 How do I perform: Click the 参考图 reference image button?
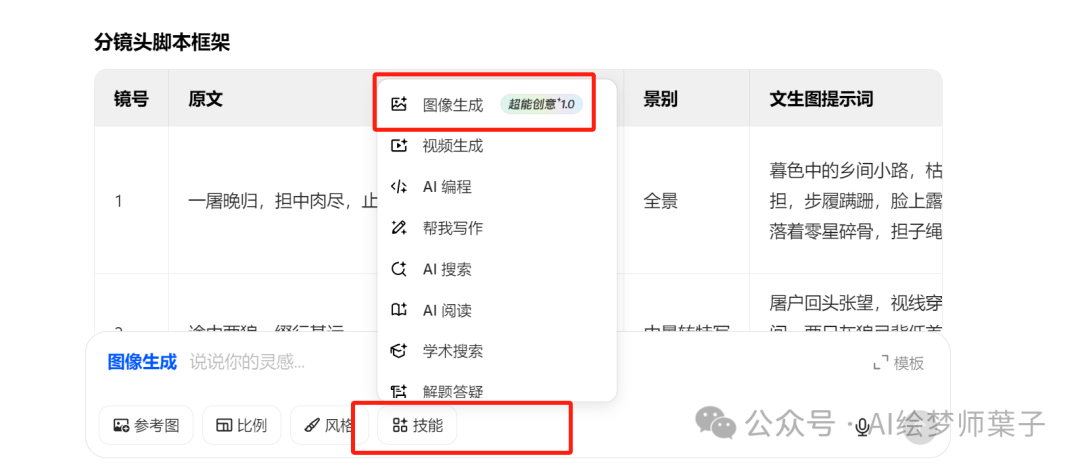point(146,426)
